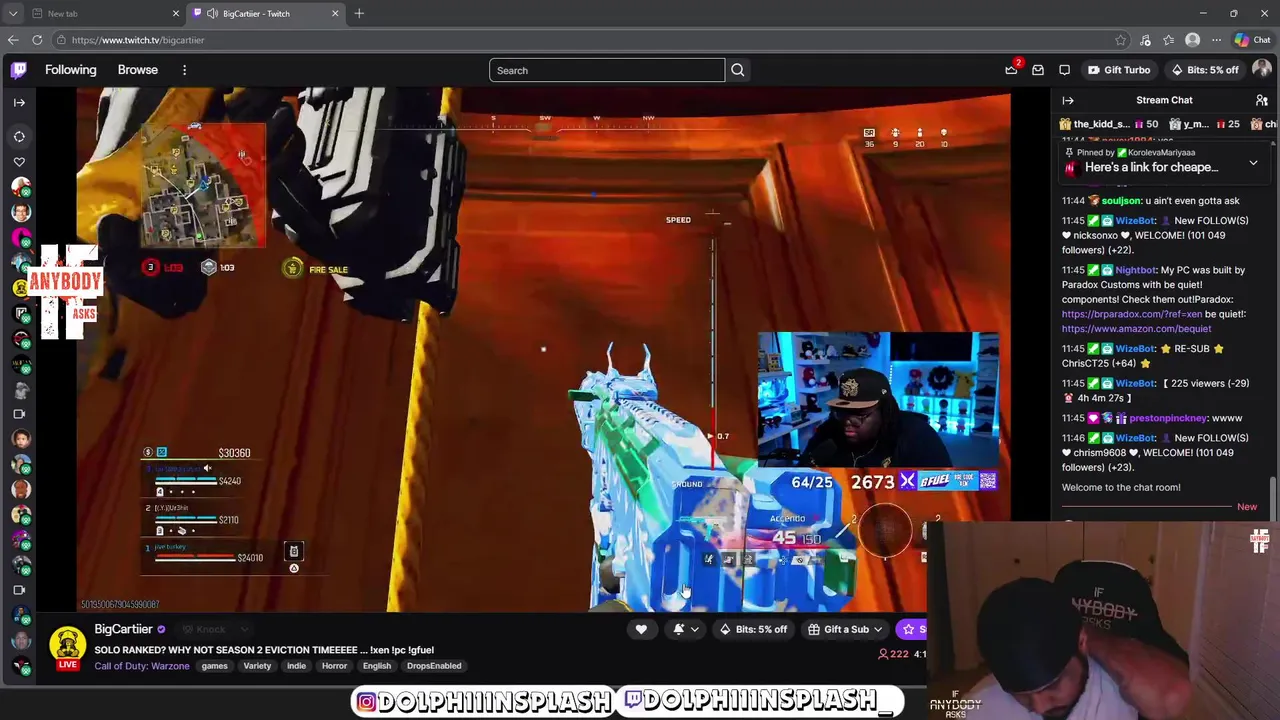Toggle notification bell for BigCartiier

tap(678, 629)
